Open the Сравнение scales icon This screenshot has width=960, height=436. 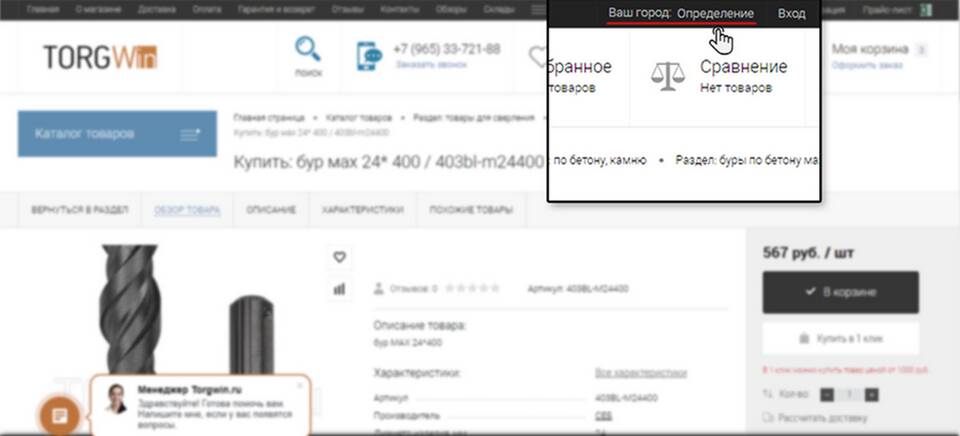668,76
